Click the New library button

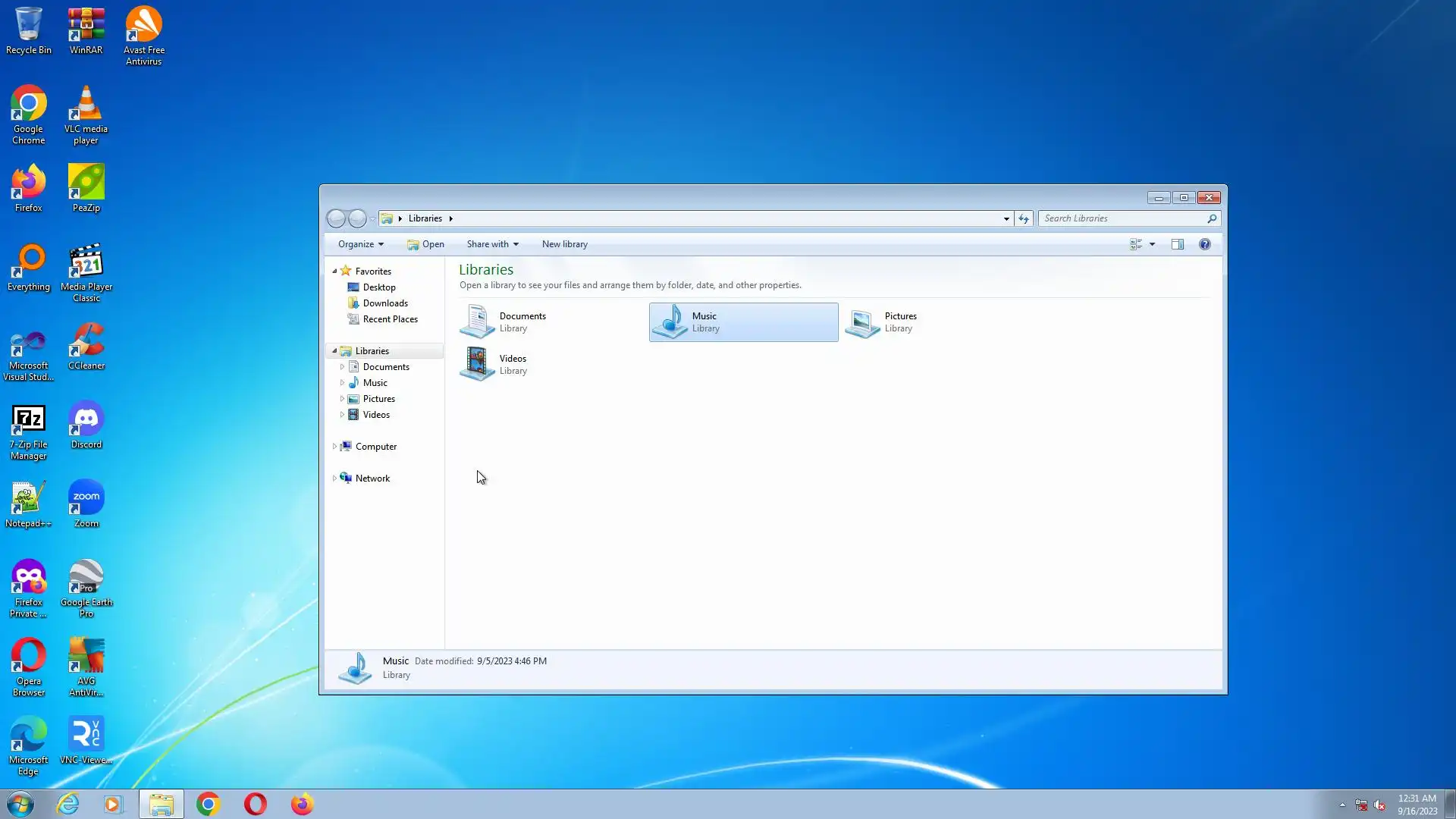coord(564,244)
